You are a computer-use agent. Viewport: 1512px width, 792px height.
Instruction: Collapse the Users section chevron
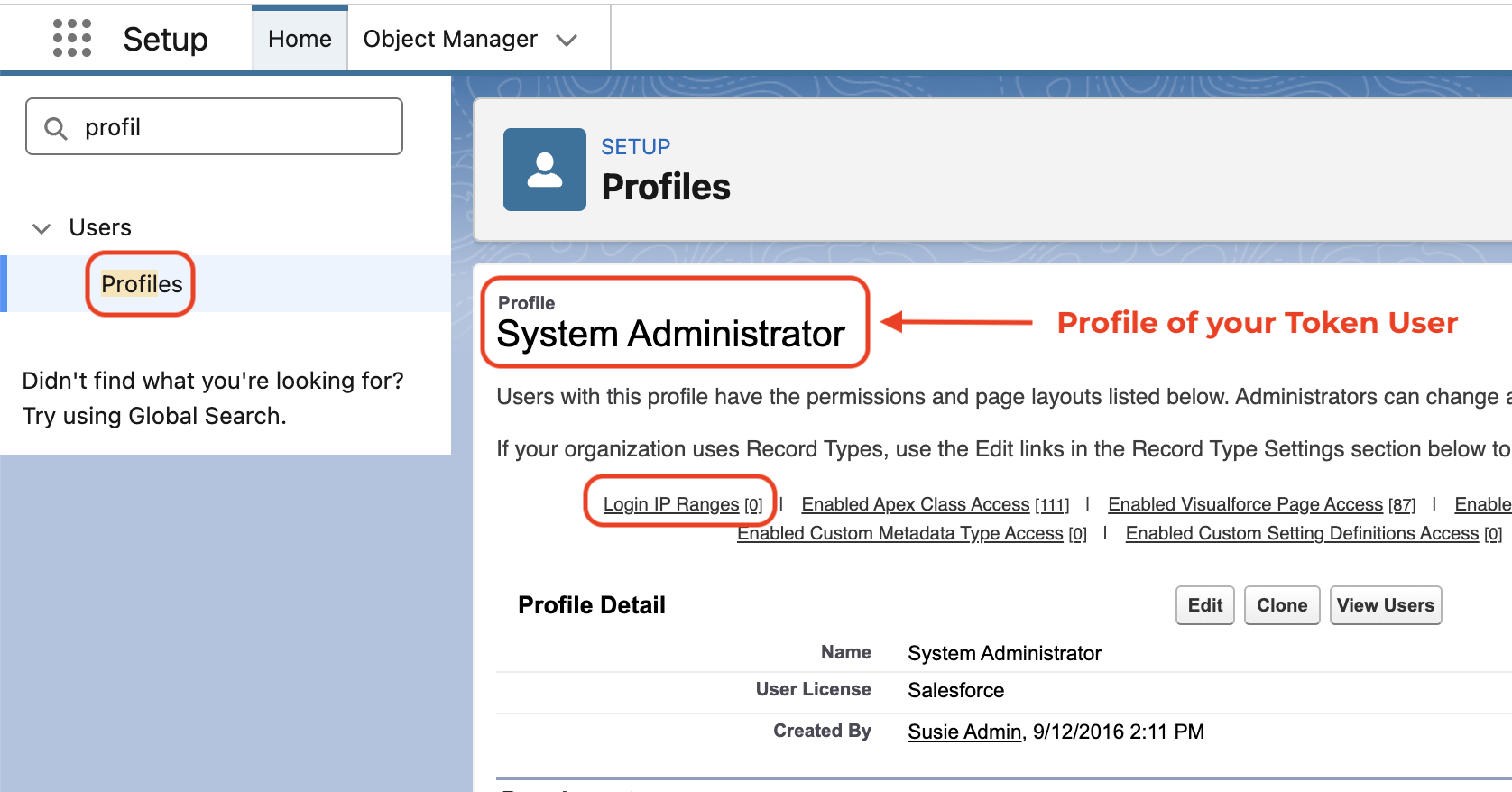click(x=41, y=228)
